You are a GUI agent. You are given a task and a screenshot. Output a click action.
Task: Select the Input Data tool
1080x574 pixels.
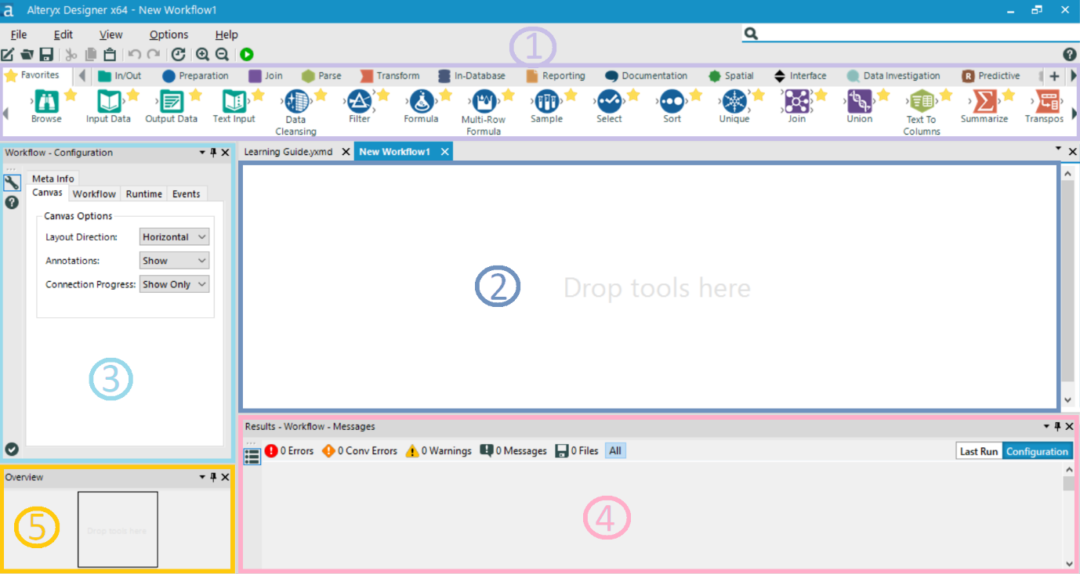click(109, 102)
